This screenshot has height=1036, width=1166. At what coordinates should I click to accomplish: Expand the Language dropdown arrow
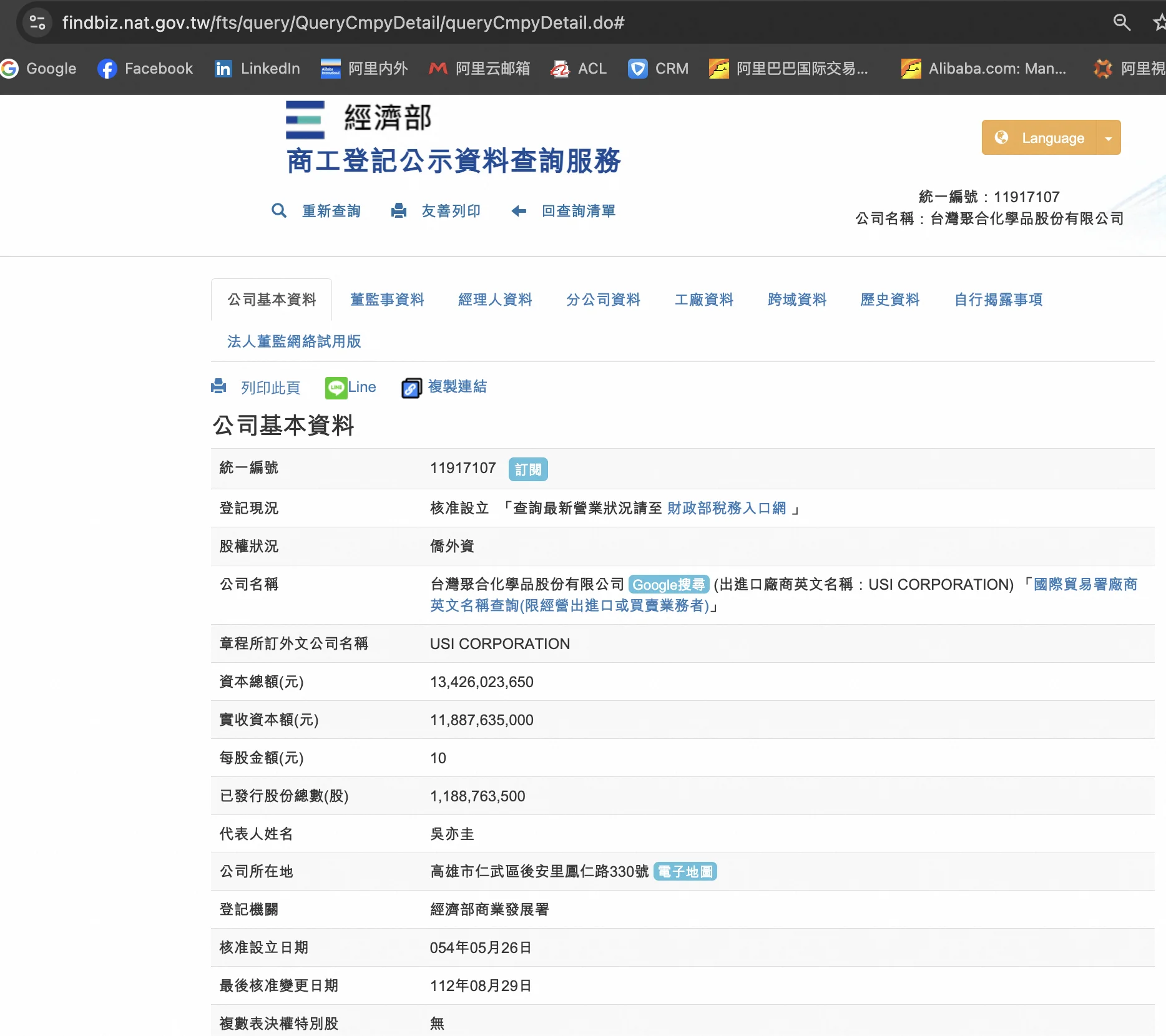pyautogui.click(x=1108, y=138)
